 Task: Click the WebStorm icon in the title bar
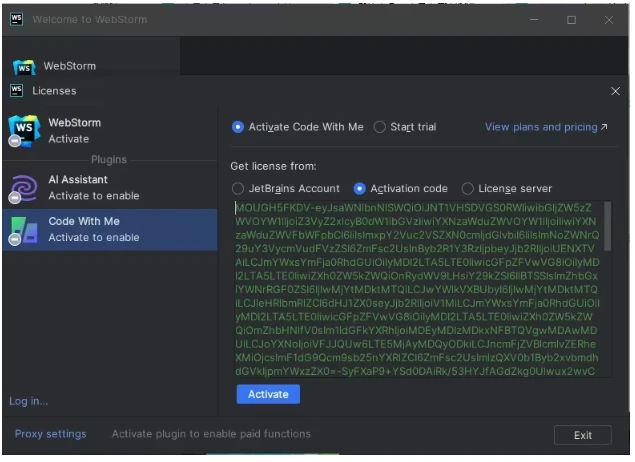tap(17, 19)
